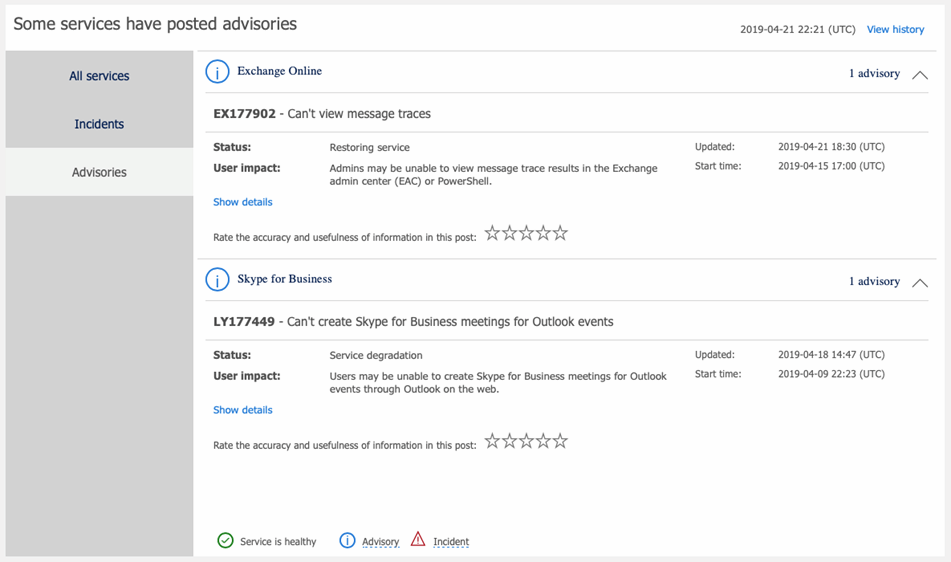The width and height of the screenshot is (951, 562).
Task: Click the green Service is healthy legend icon
Action: coord(225,540)
